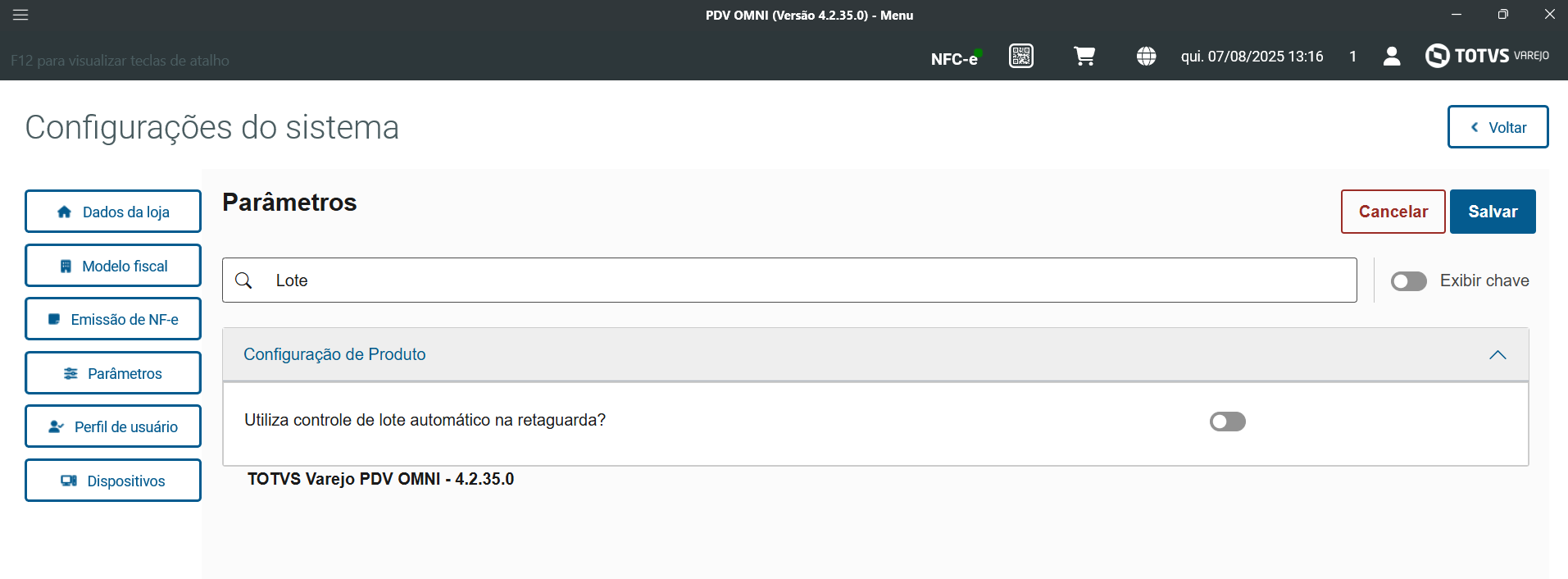Collapse the Configuração de Produto section
This screenshot has height=579, width=1568.
(x=1497, y=355)
